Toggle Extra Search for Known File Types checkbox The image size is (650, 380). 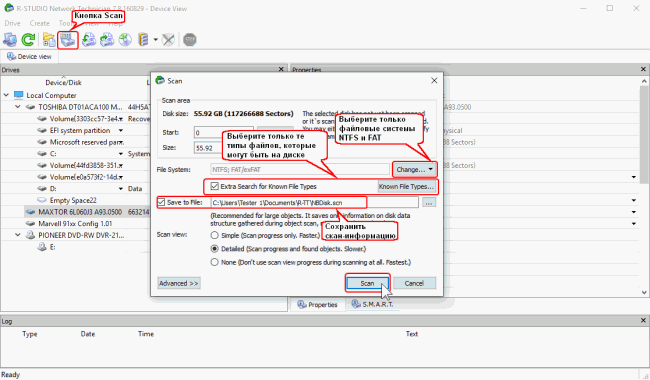(214, 186)
